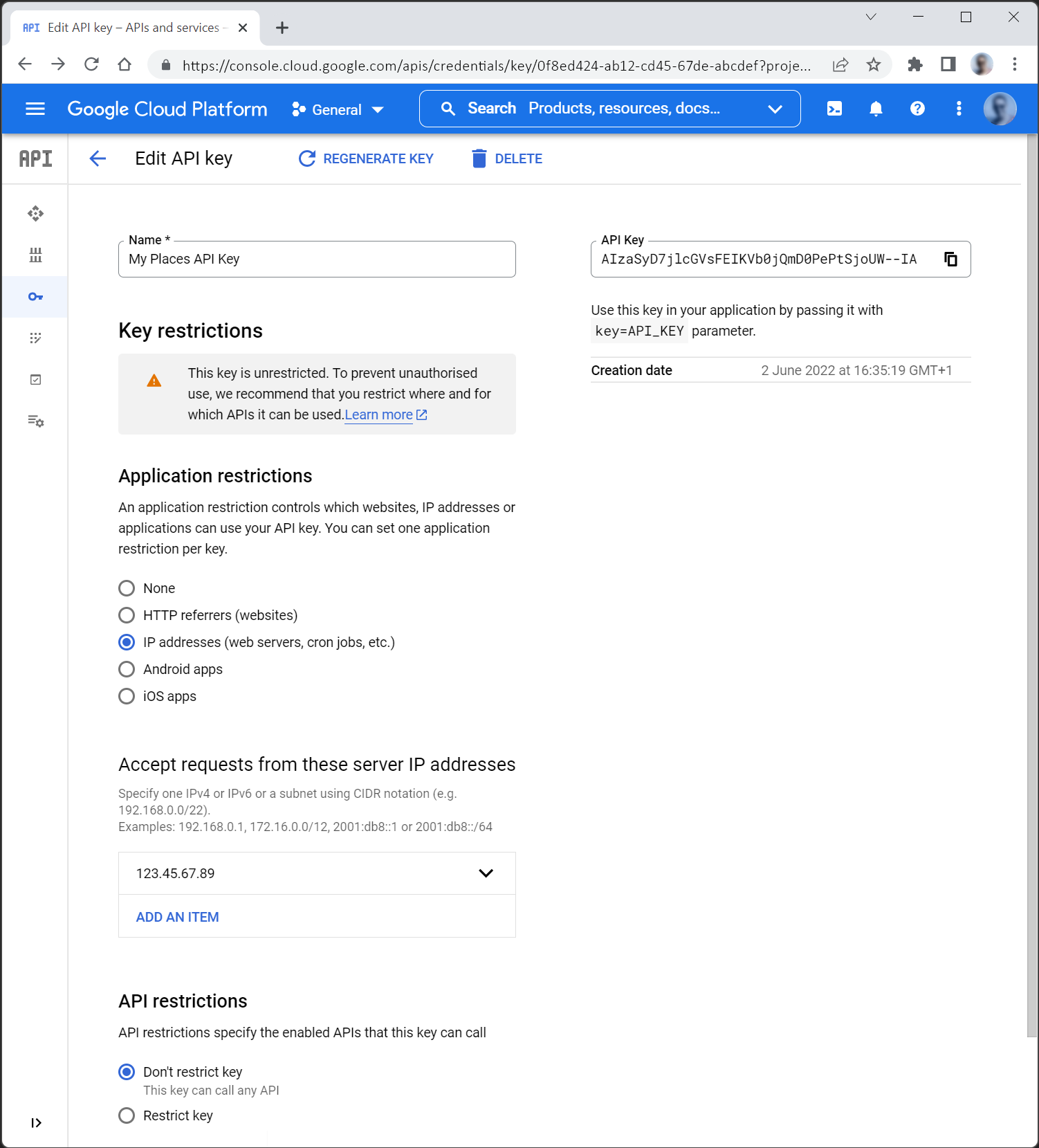The height and width of the screenshot is (1148, 1039).
Task: Expand the 123.45.67.89 IP address entry
Action: [x=486, y=873]
